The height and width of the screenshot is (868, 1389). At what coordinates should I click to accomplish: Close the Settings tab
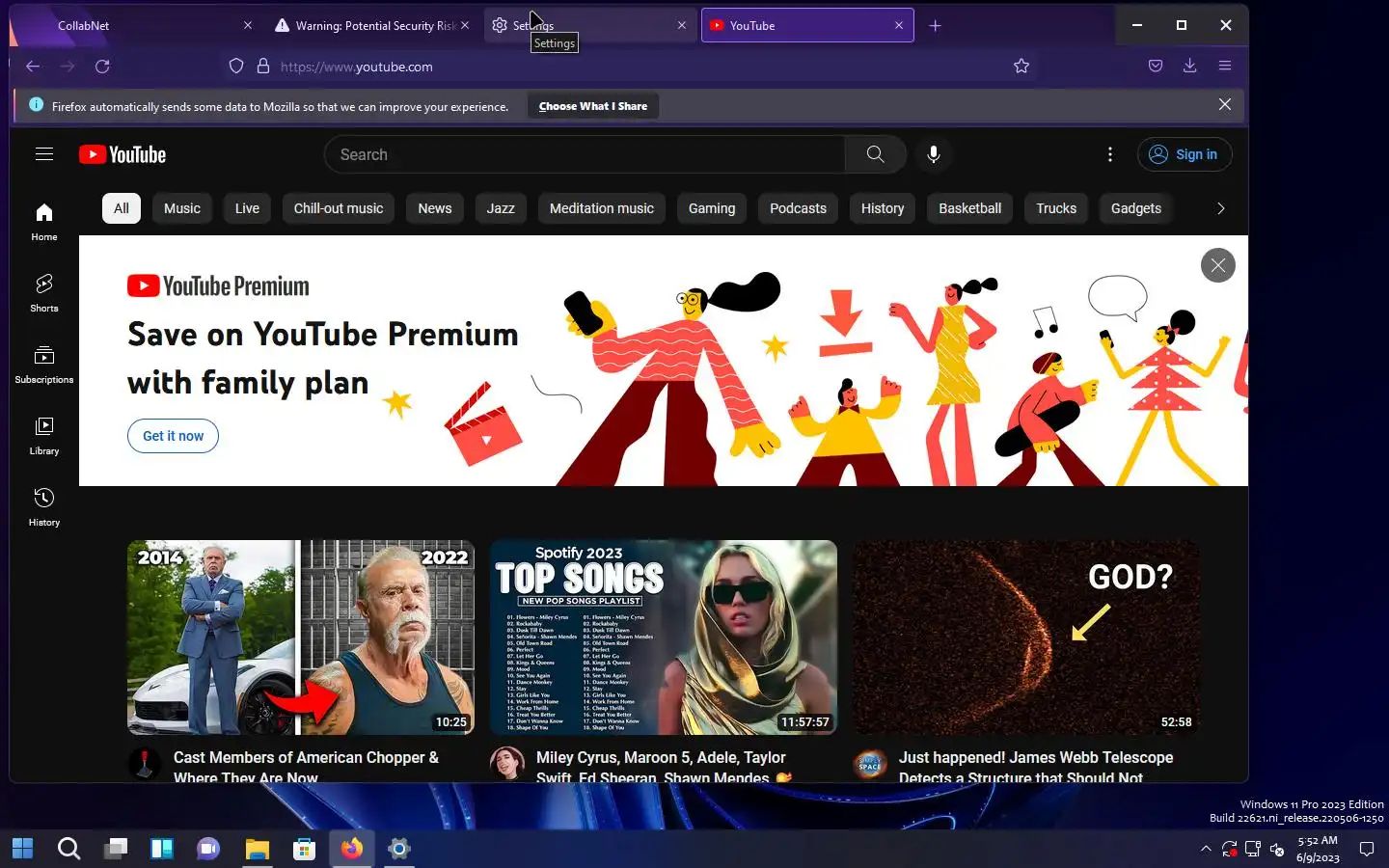pos(682,26)
